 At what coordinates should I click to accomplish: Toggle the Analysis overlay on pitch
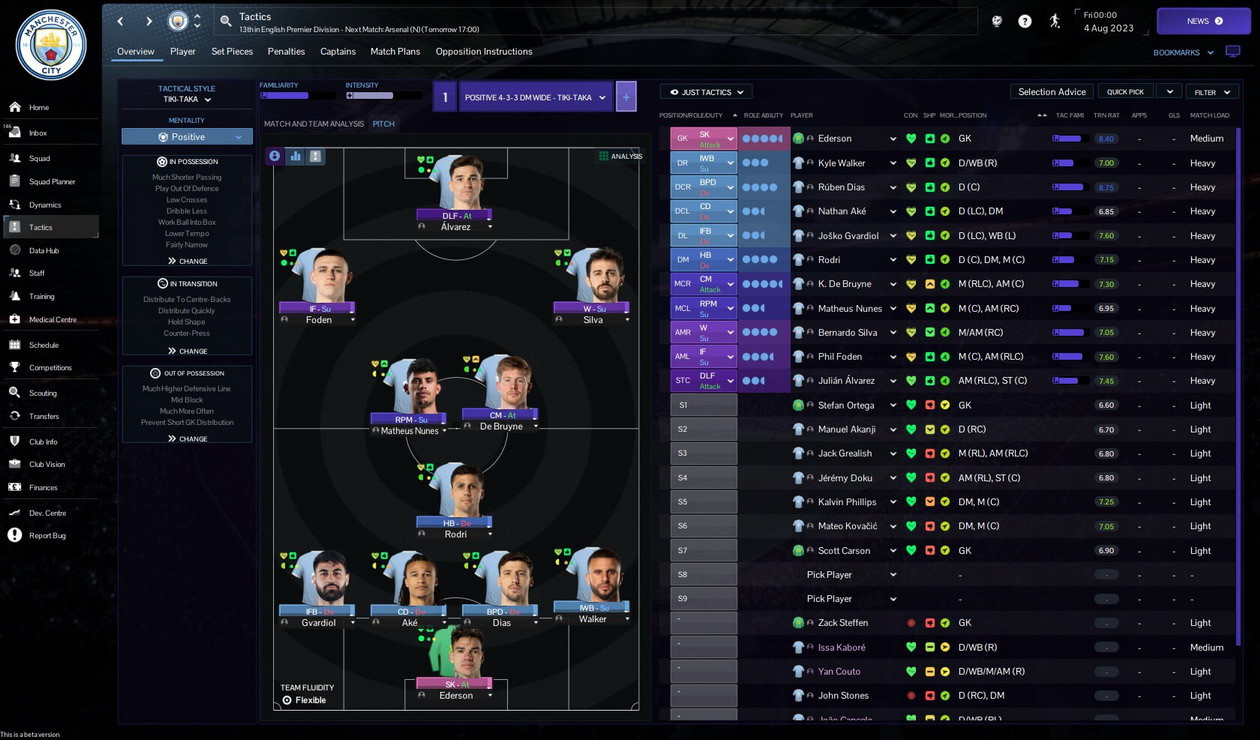tap(620, 156)
